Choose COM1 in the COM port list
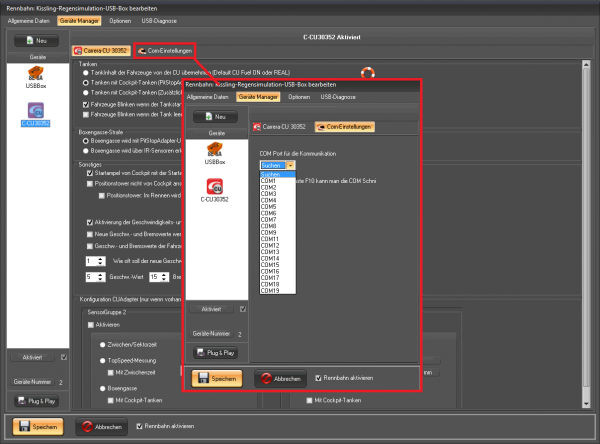The image size is (600, 444). tap(277, 181)
